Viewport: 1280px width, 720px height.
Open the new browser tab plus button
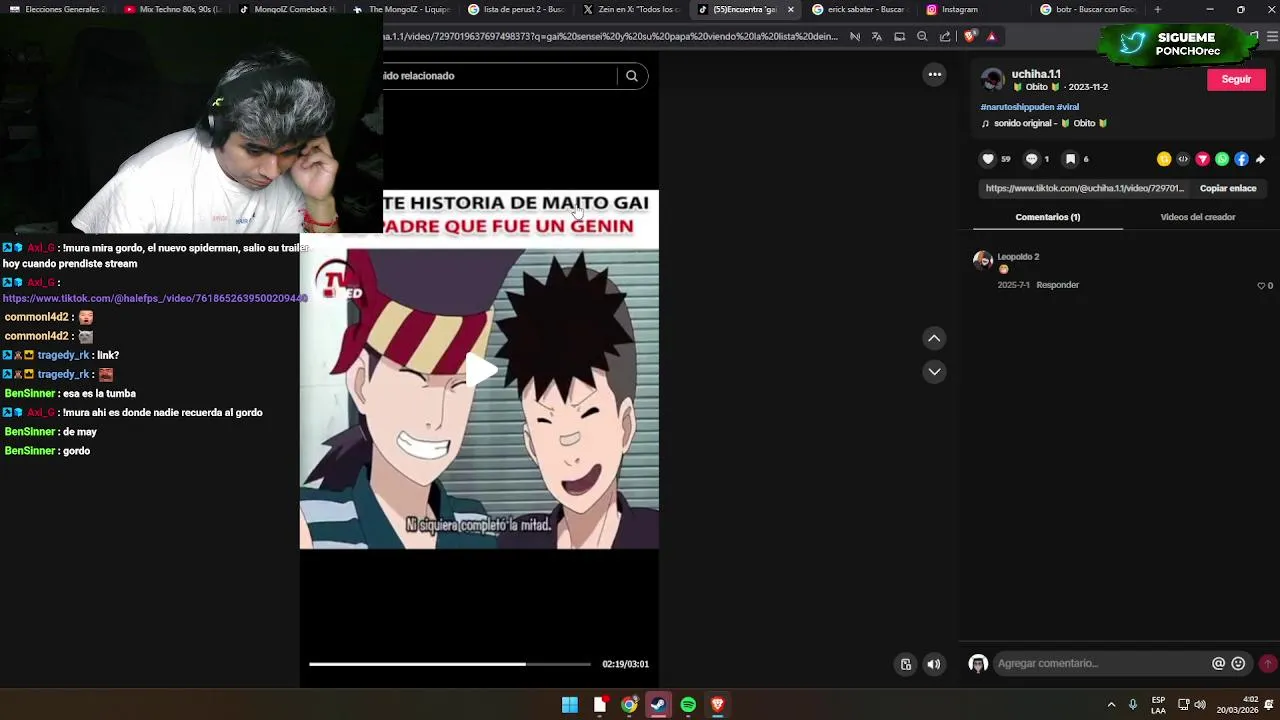click(x=1157, y=9)
